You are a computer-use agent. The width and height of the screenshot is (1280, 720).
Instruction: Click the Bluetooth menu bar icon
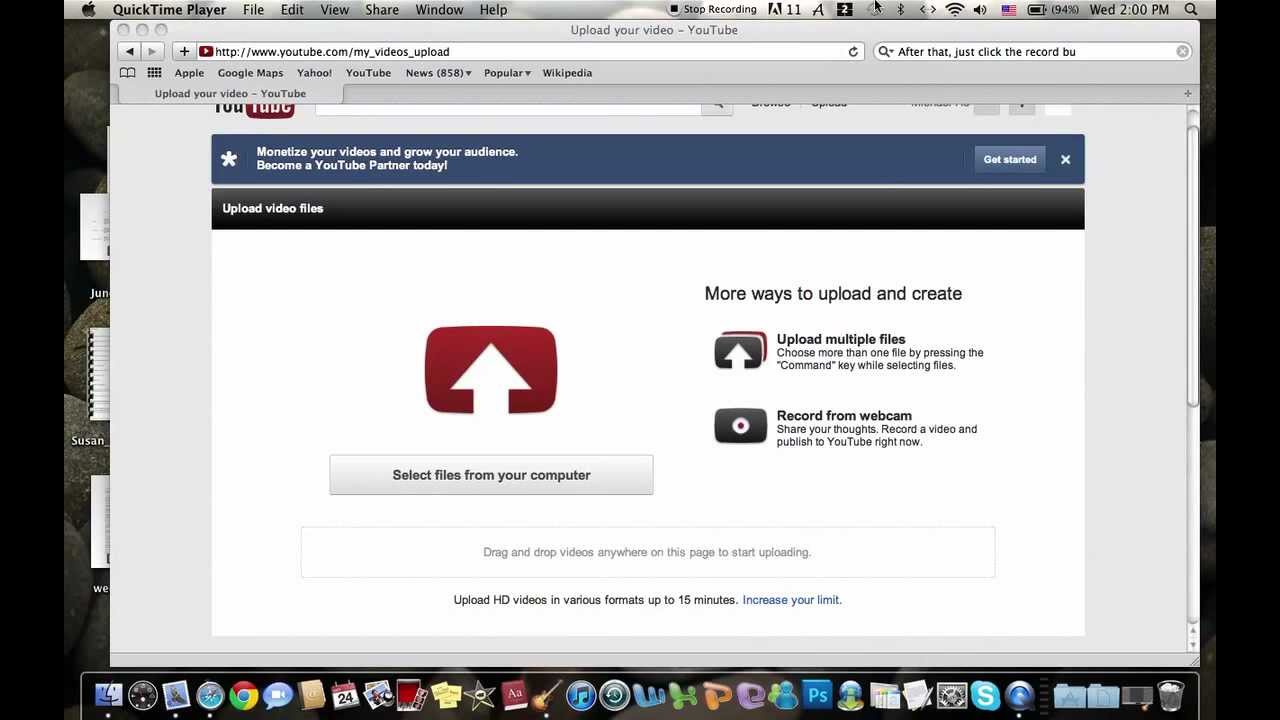pos(900,10)
